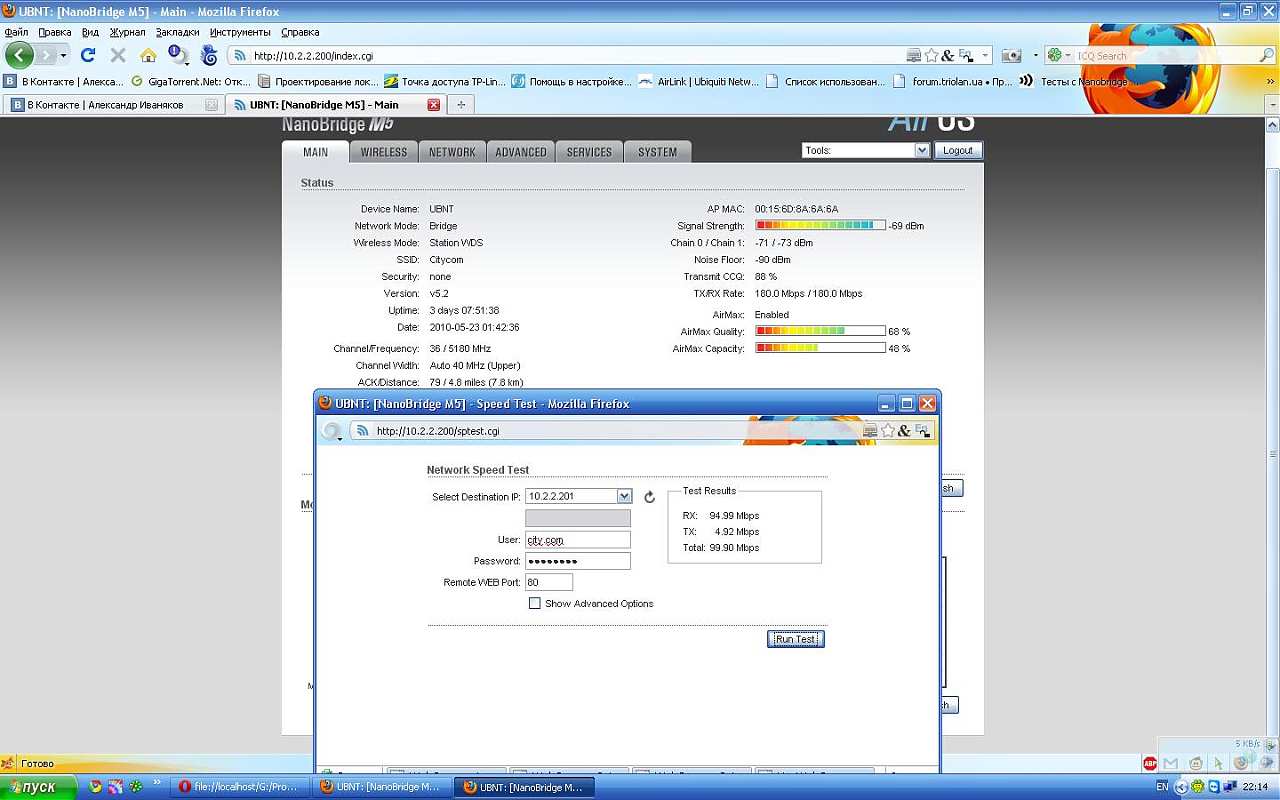This screenshot has height=800, width=1280.
Task: Switch to the В Контакте browser tab
Action: coord(112,104)
